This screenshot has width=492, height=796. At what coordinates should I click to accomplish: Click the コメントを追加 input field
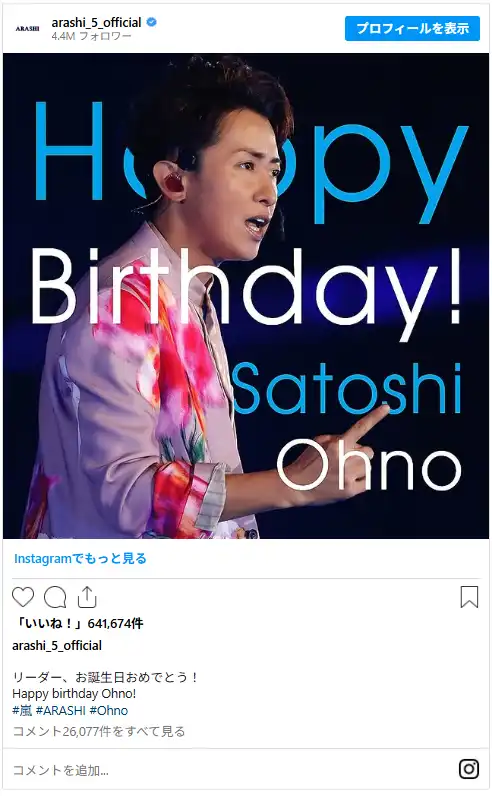tap(228, 770)
